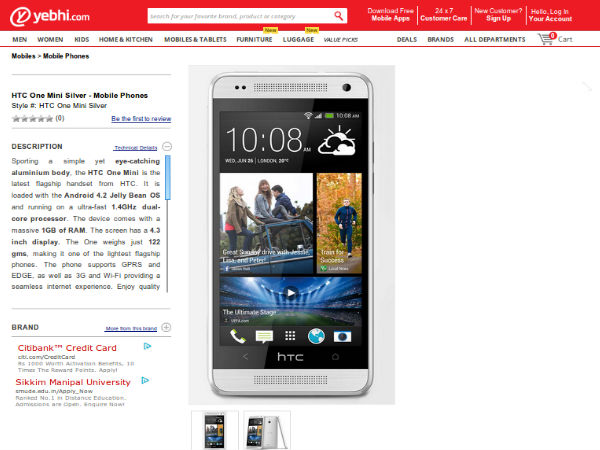
Task: Open the Technical Details link
Action: tap(135, 147)
